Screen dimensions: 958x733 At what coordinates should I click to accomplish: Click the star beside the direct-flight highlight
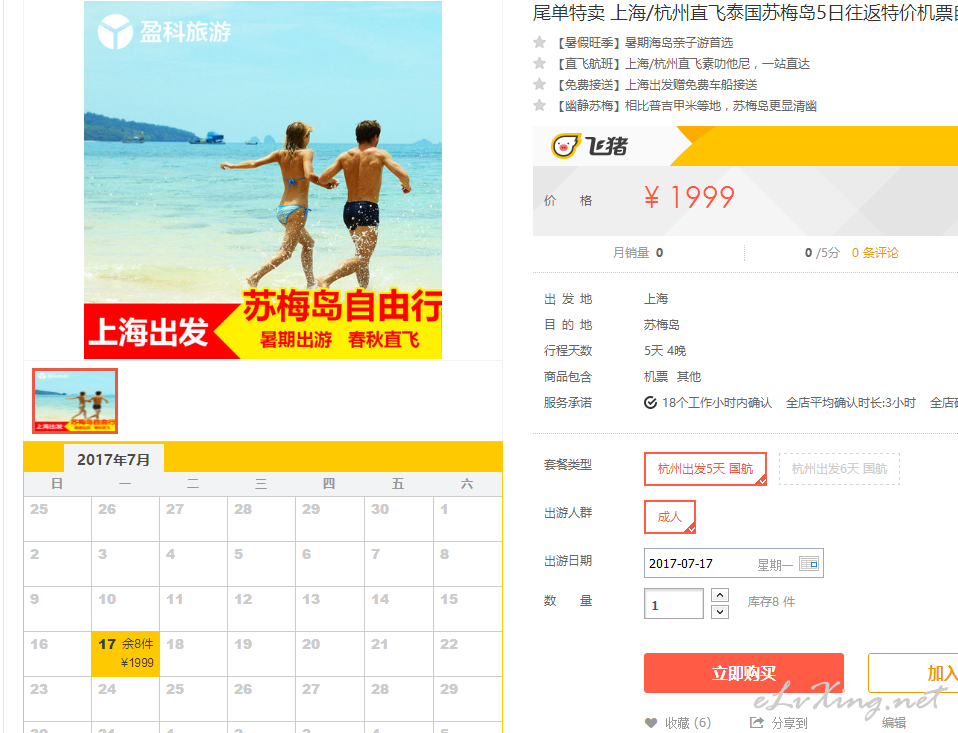pos(539,63)
